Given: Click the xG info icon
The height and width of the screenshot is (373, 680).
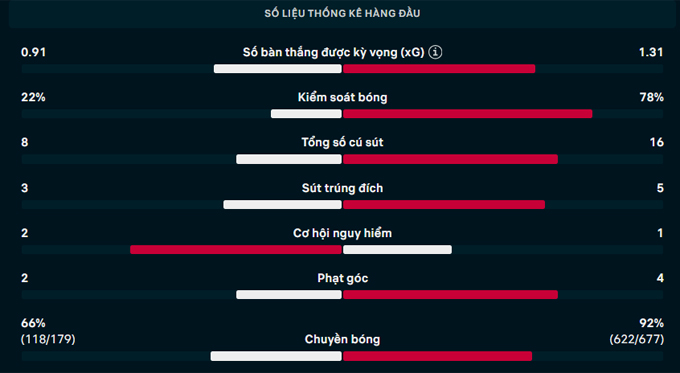Looking at the screenshot, I should tap(435, 52).
